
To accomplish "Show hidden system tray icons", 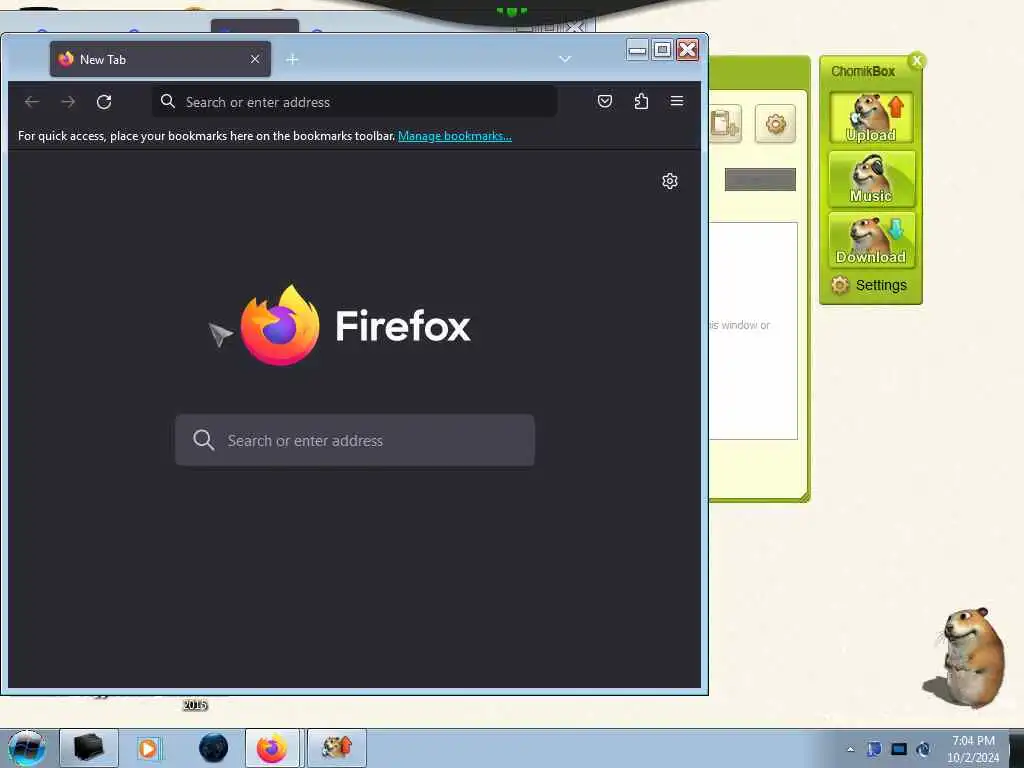I will 850,750.
